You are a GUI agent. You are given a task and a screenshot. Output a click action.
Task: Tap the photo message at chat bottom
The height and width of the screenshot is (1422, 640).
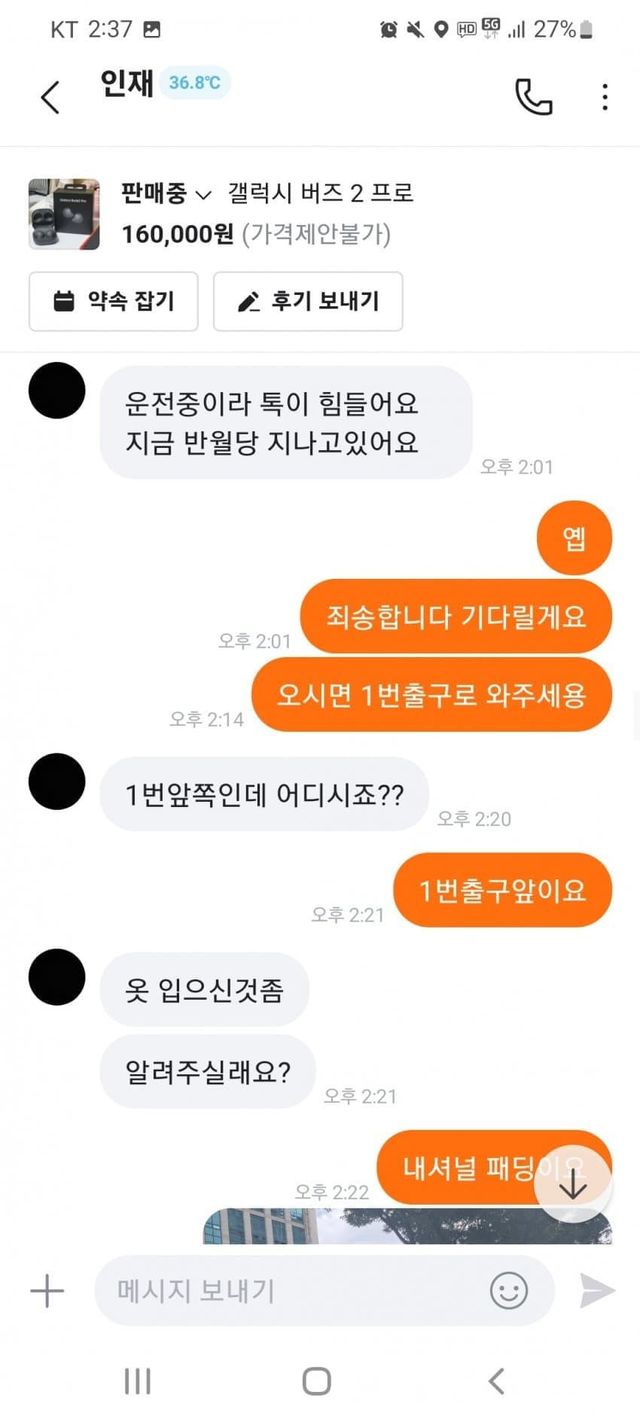(407, 1225)
